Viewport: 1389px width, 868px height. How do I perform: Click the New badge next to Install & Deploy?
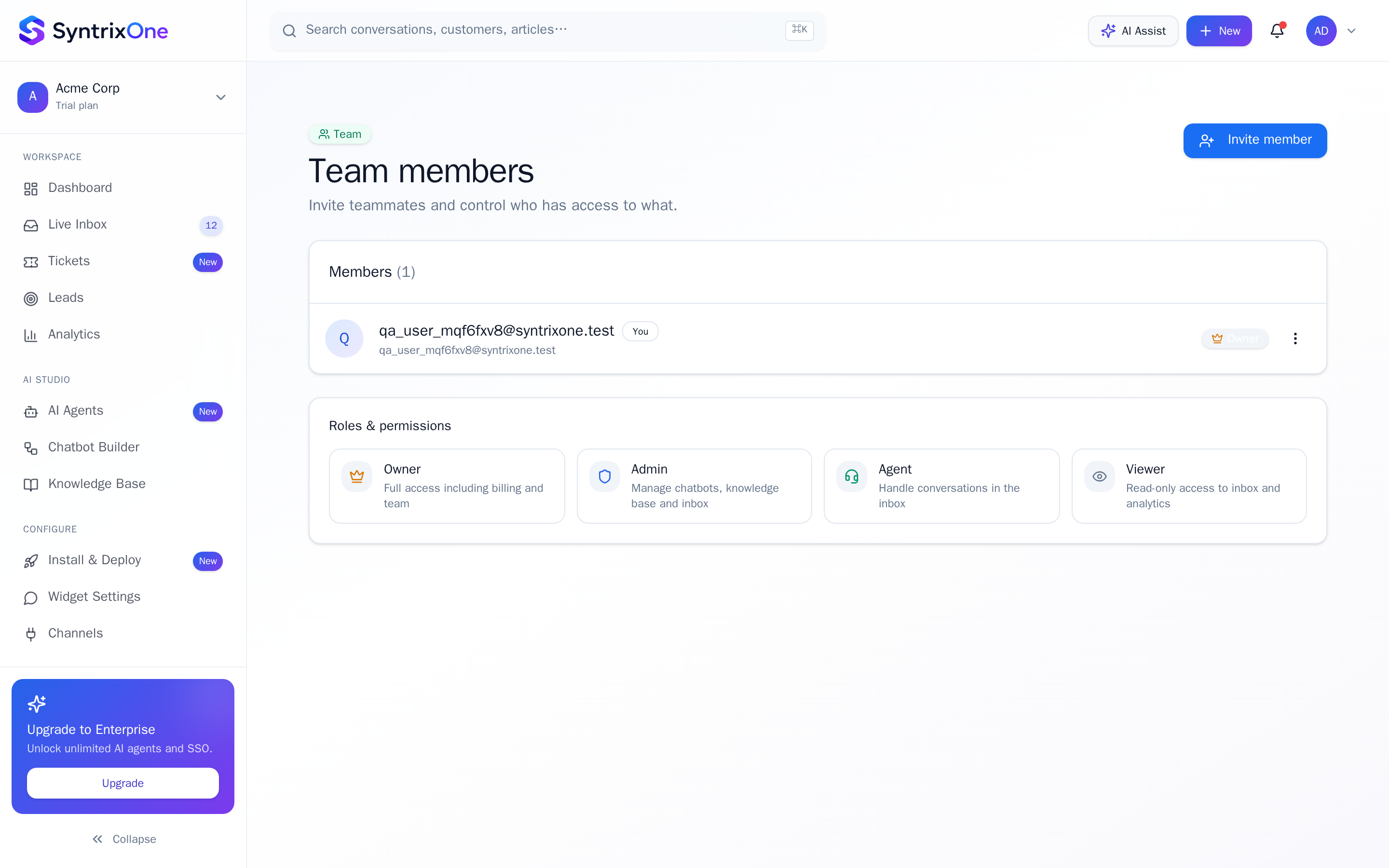(x=208, y=561)
